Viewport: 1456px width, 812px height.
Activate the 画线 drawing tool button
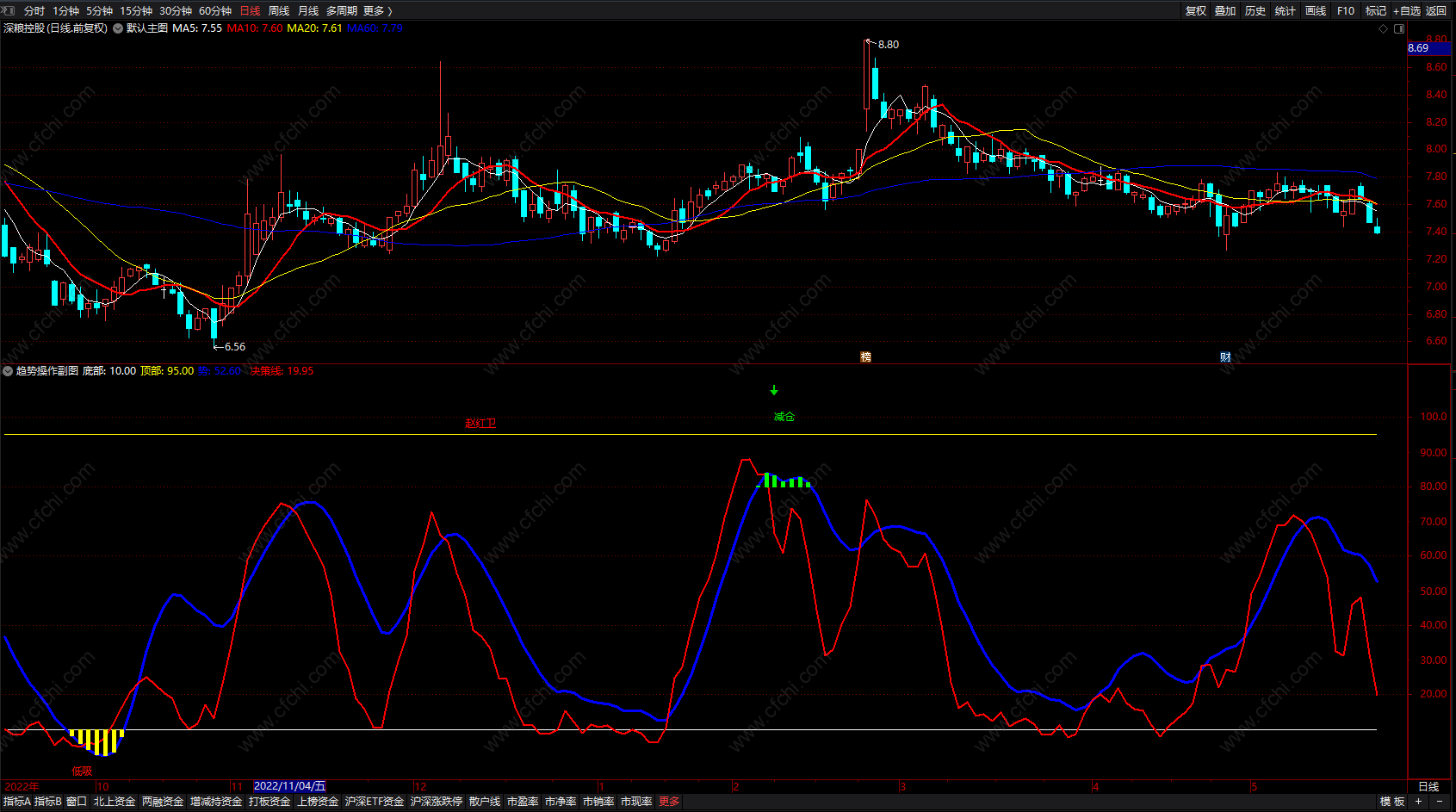coord(1316,10)
